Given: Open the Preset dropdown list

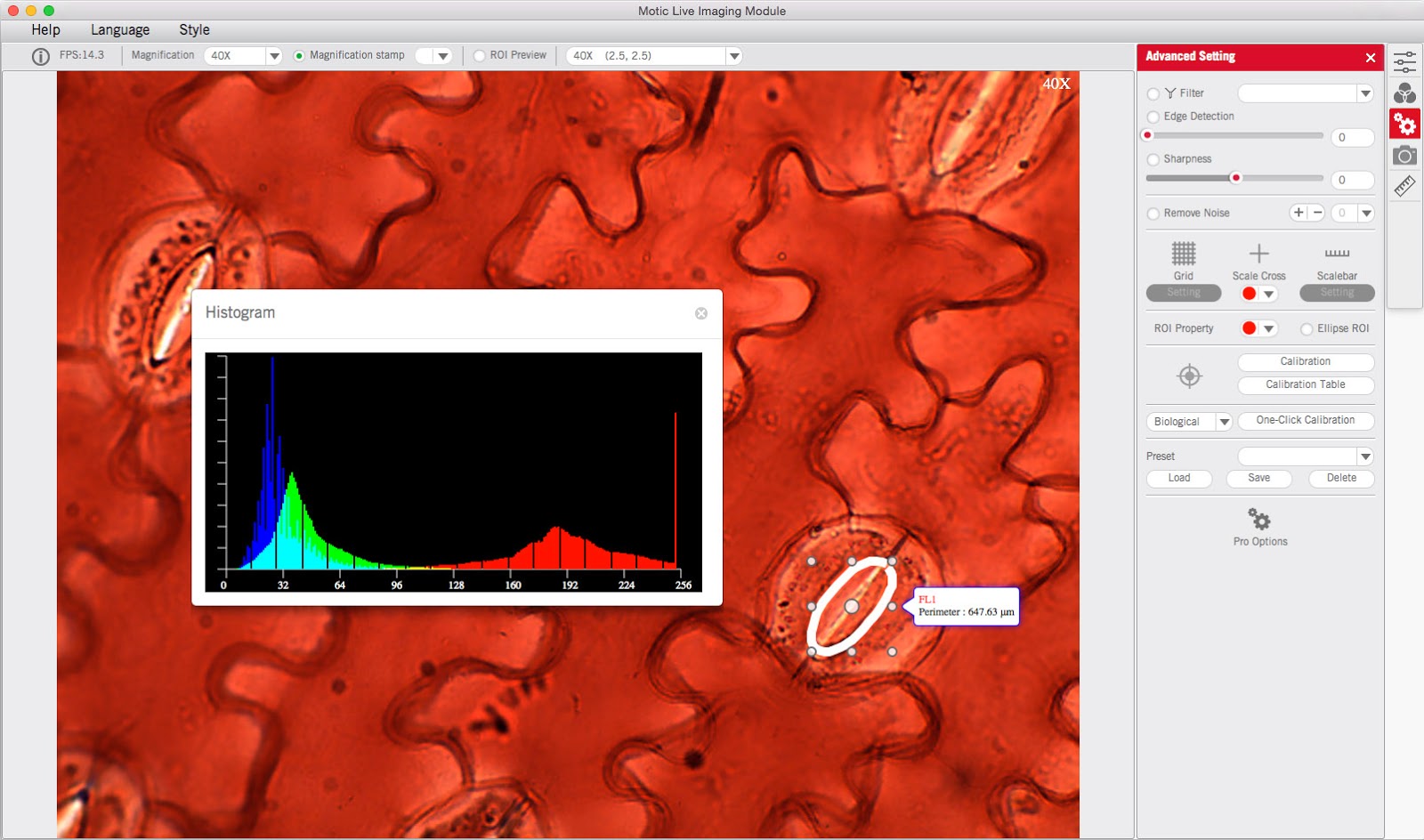Looking at the screenshot, I should [1364, 456].
